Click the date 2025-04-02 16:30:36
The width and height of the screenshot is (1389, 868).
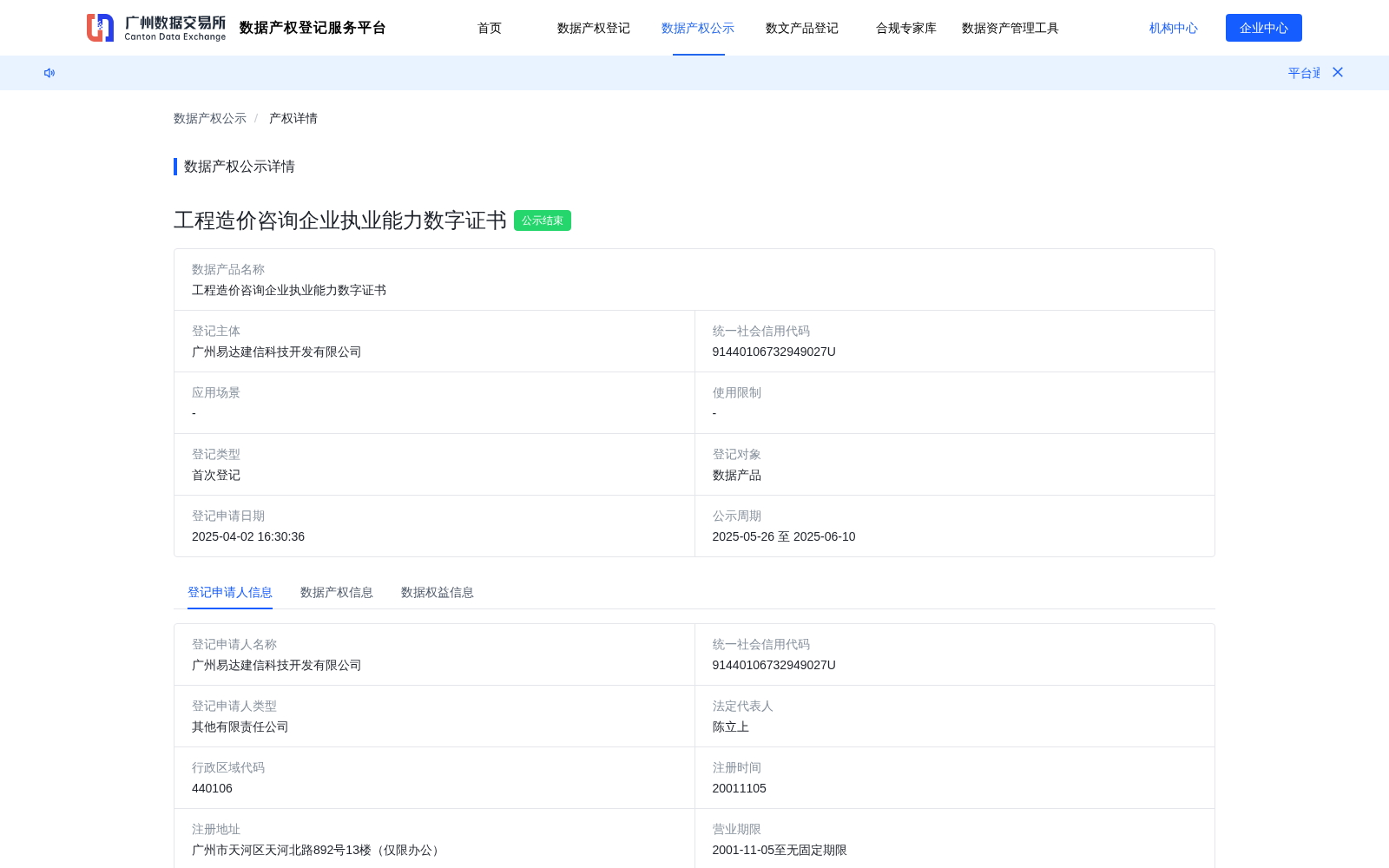(248, 536)
